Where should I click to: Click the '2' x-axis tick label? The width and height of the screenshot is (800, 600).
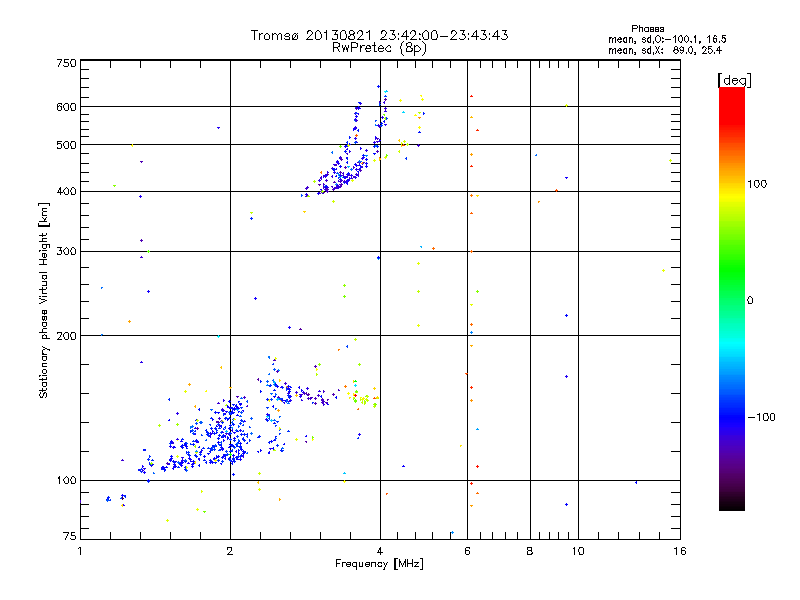coord(230,551)
